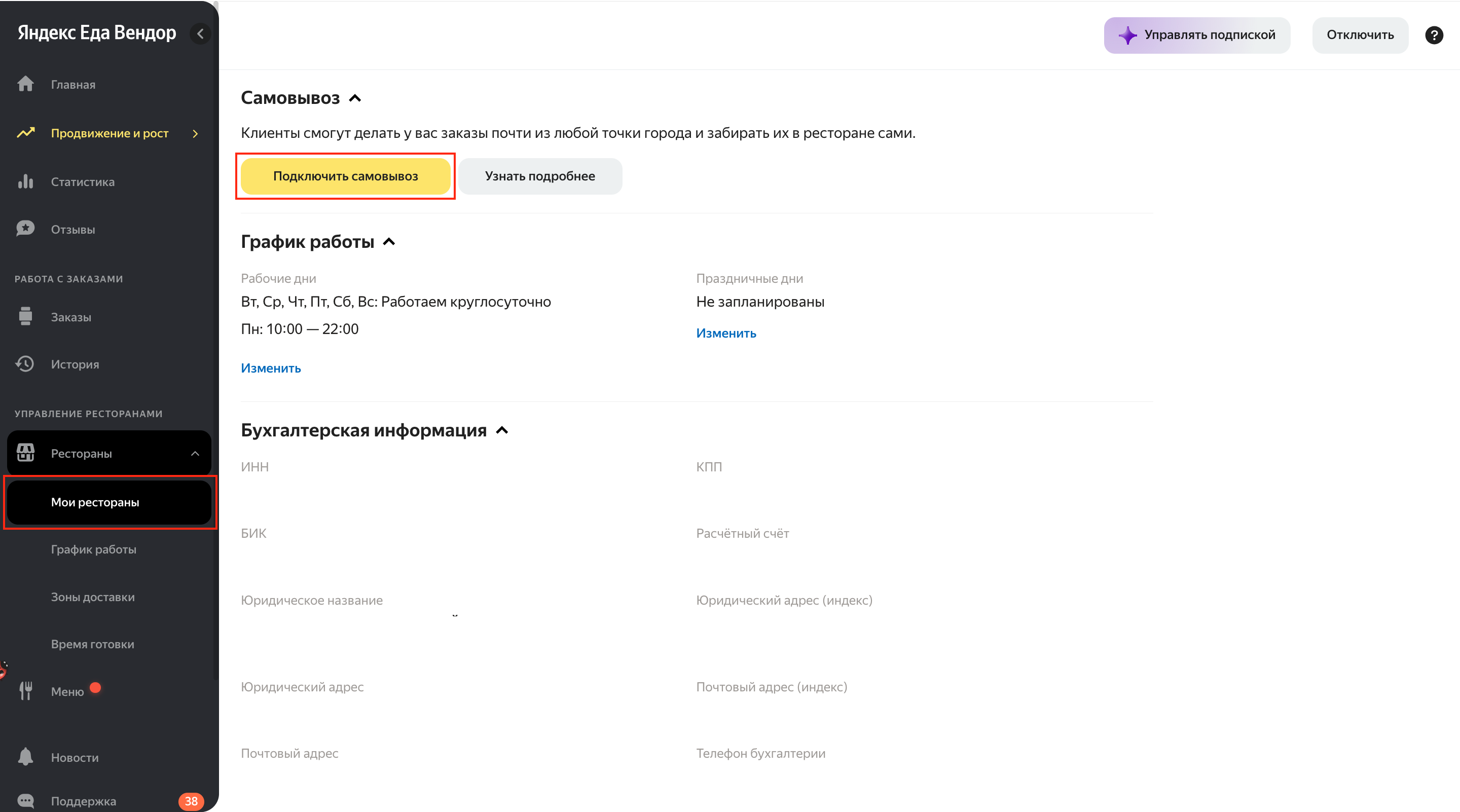Click the Меню fork and knife icon
Image resolution: width=1460 pixels, height=812 pixels.
pos(25,691)
